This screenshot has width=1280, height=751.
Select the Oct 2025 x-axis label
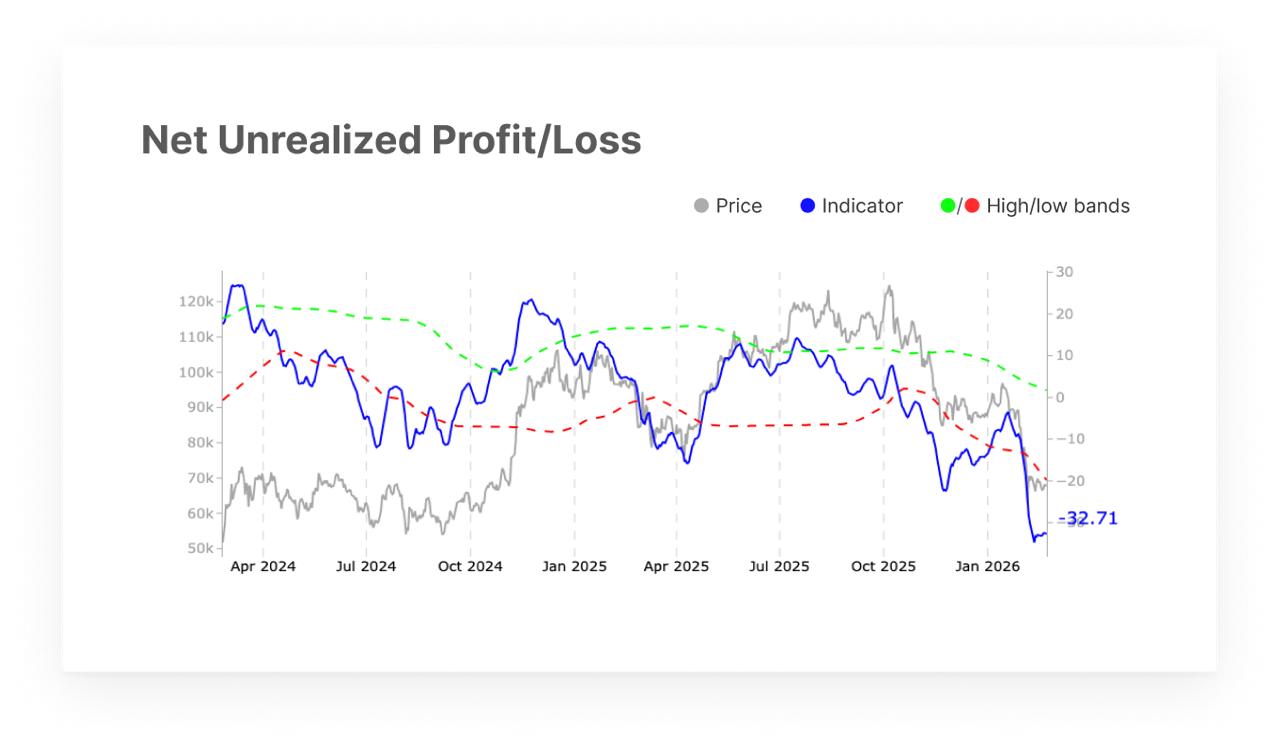point(883,567)
